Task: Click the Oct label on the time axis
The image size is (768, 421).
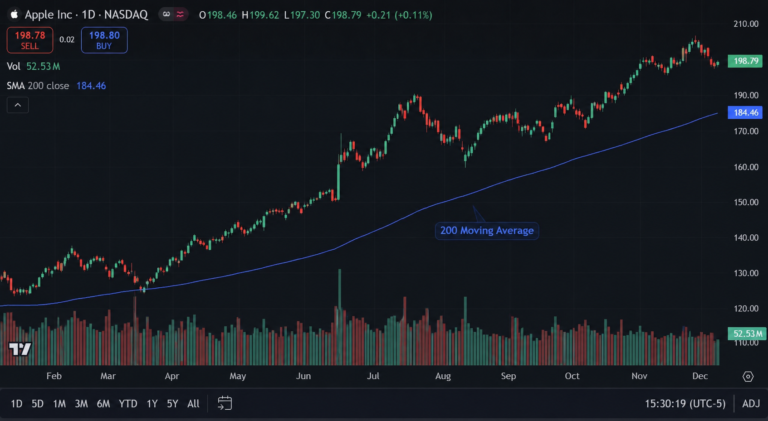Action: click(x=572, y=376)
